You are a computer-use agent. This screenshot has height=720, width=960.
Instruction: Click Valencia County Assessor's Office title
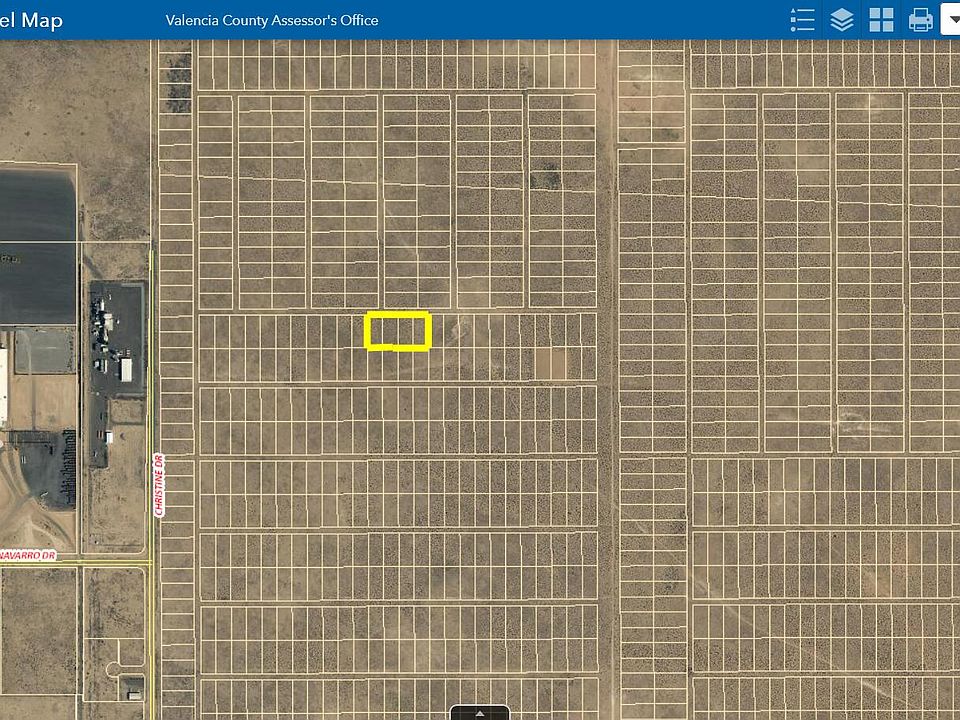tap(272, 20)
